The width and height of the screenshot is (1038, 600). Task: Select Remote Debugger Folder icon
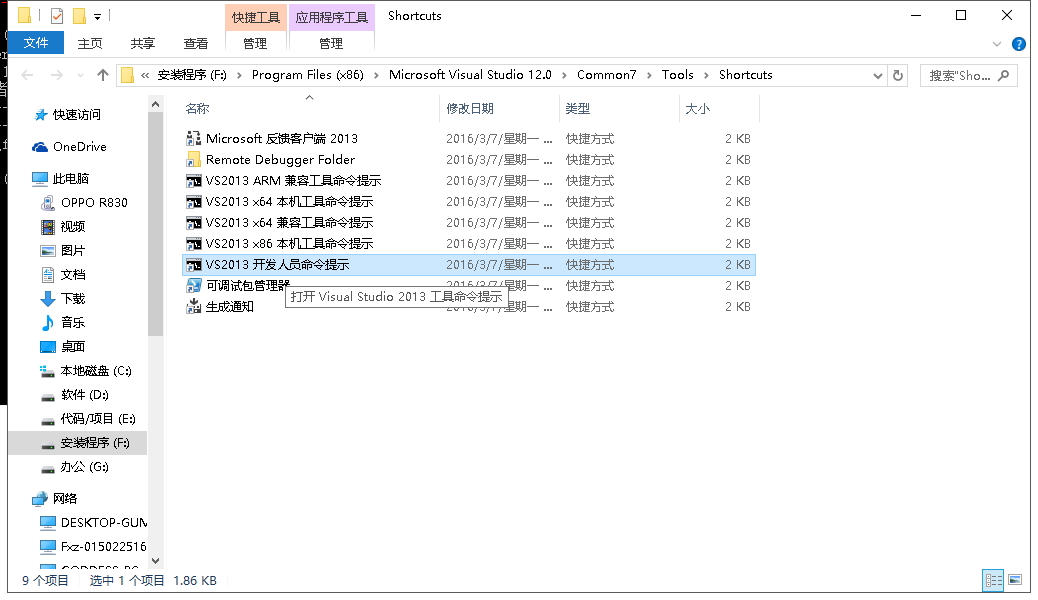click(x=193, y=160)
